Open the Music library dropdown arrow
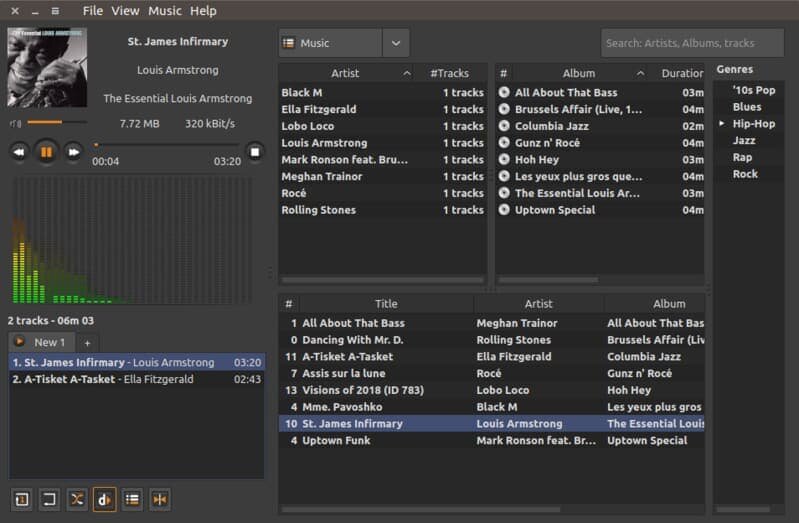The width and height of the screenshot is (799, 523). (x=396, y=43)
